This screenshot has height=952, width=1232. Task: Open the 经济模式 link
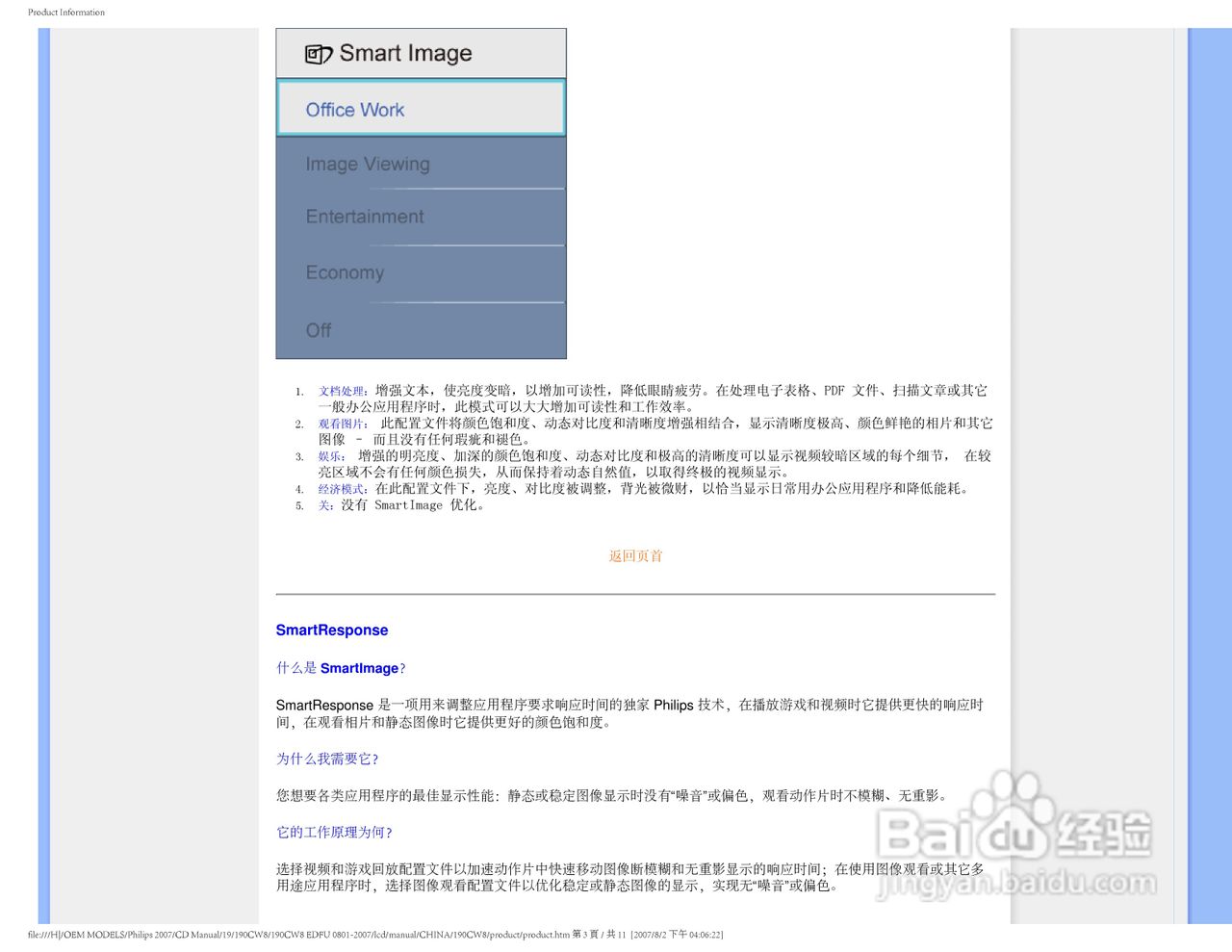tap(341, 489)
